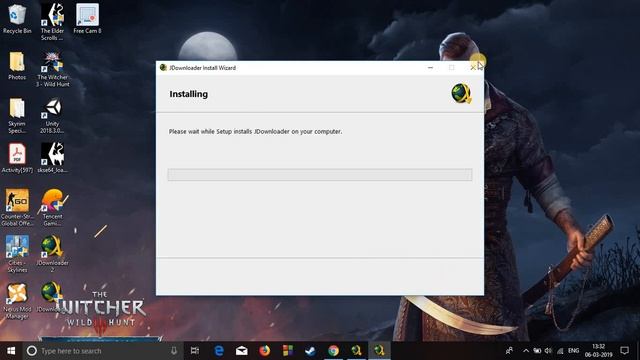The width and height of the screenshot is (640, 360).
Task: Click the 'Installing' heading text
Action: tap(189, 94)
